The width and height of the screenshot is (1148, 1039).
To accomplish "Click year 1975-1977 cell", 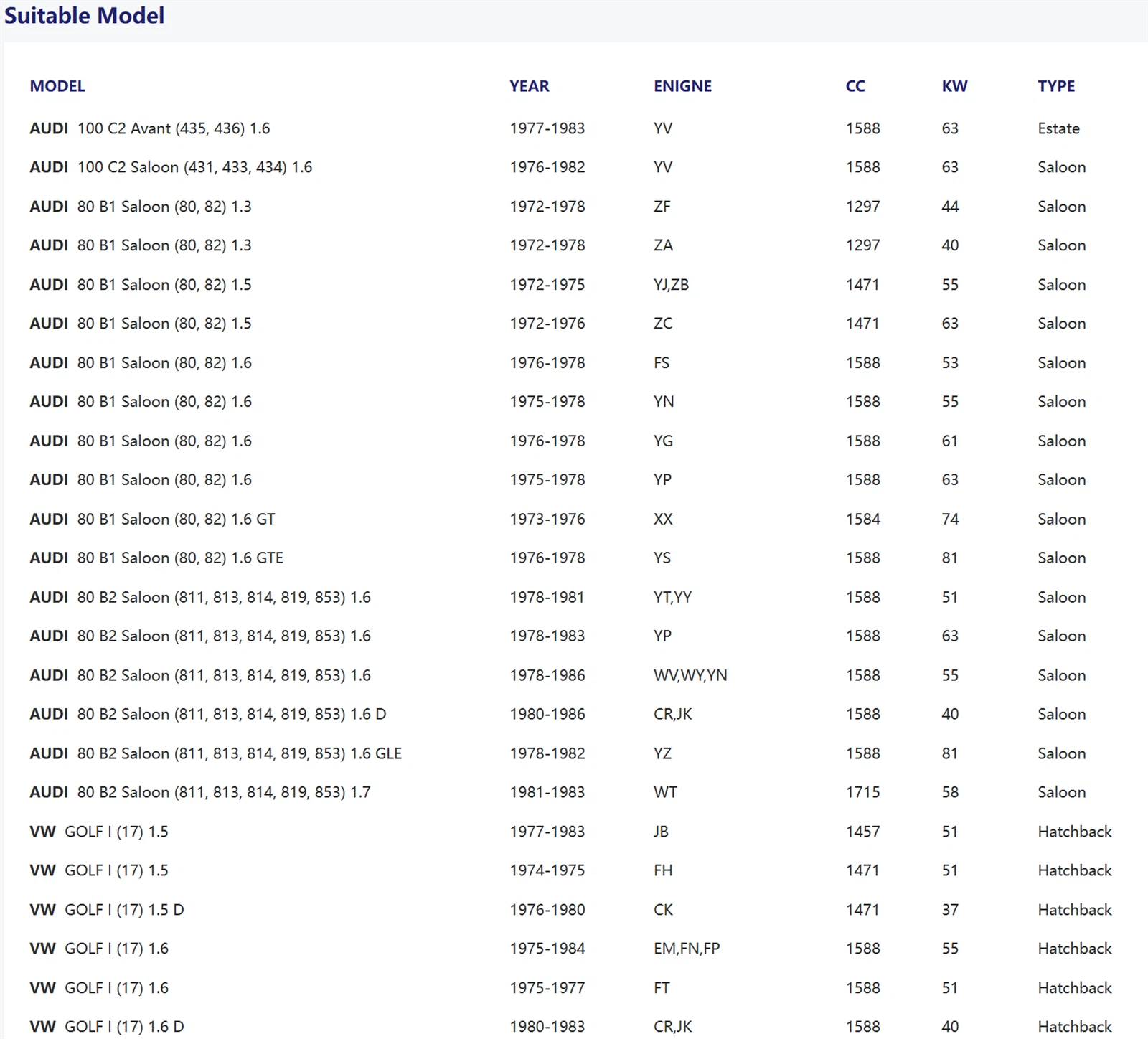I will pyautogui.click(x=547, y=988).
